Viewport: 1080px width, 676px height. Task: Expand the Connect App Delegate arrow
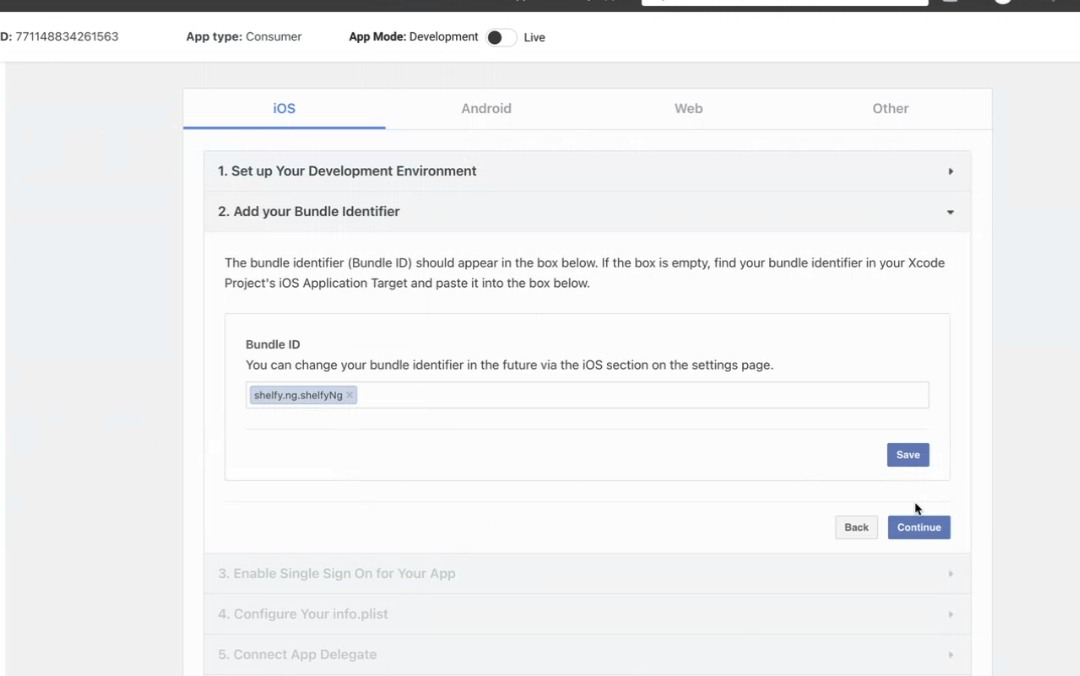(x=950, y=655)
